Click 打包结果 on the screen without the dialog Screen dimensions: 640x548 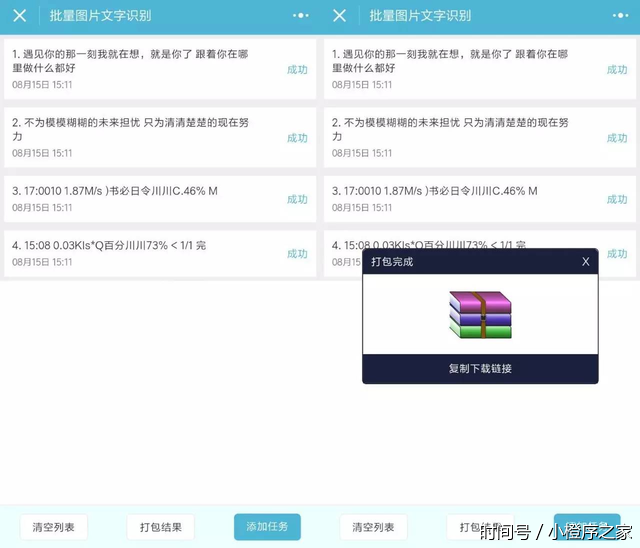pos(160,527)
